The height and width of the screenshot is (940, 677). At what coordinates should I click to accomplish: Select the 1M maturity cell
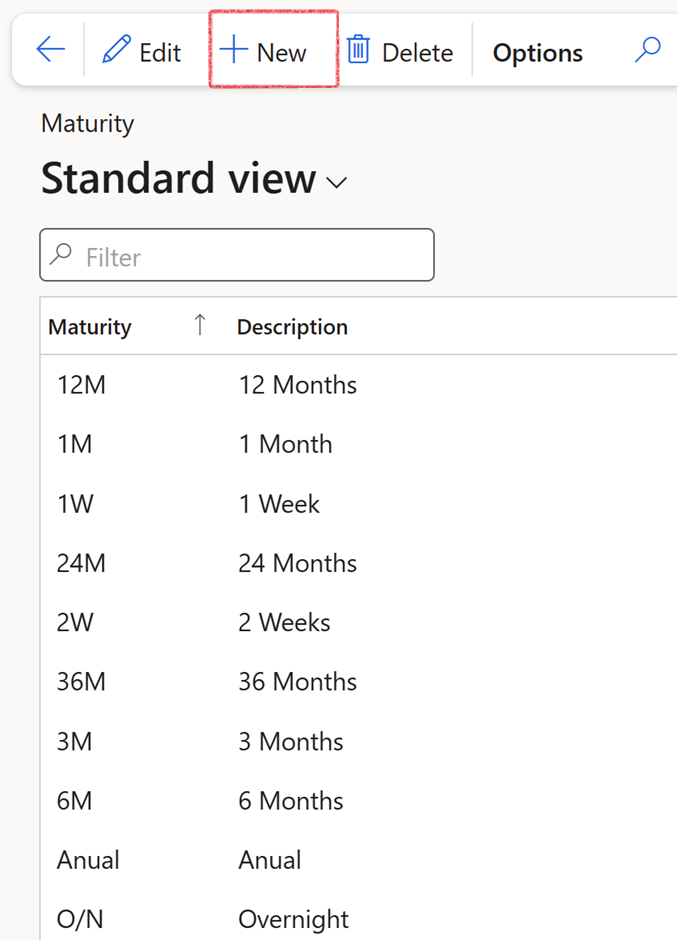click(74, 444)
